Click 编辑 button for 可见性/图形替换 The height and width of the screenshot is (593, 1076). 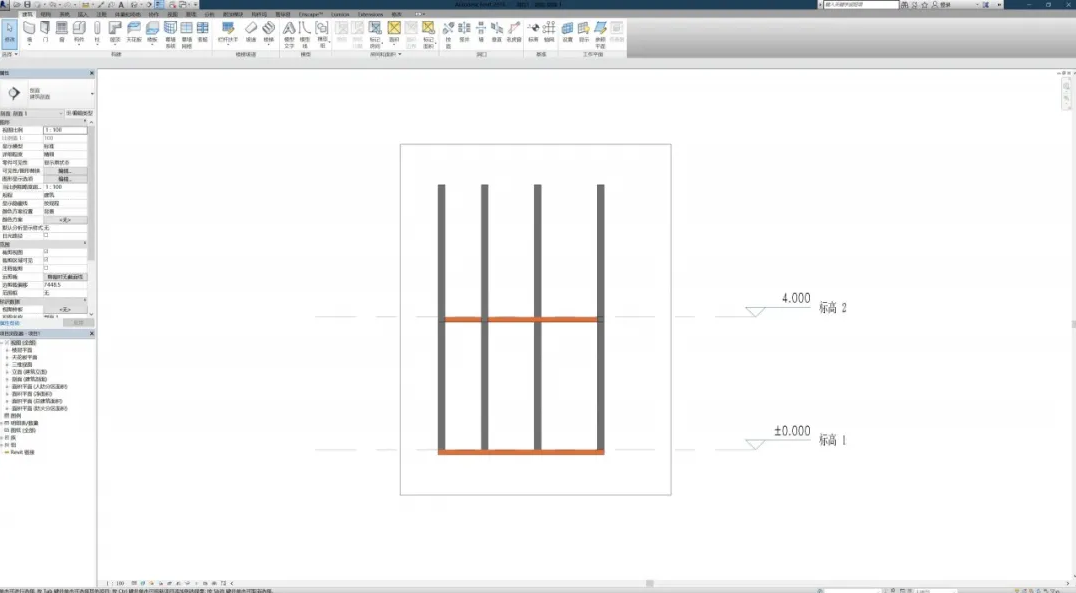(65, 171)
